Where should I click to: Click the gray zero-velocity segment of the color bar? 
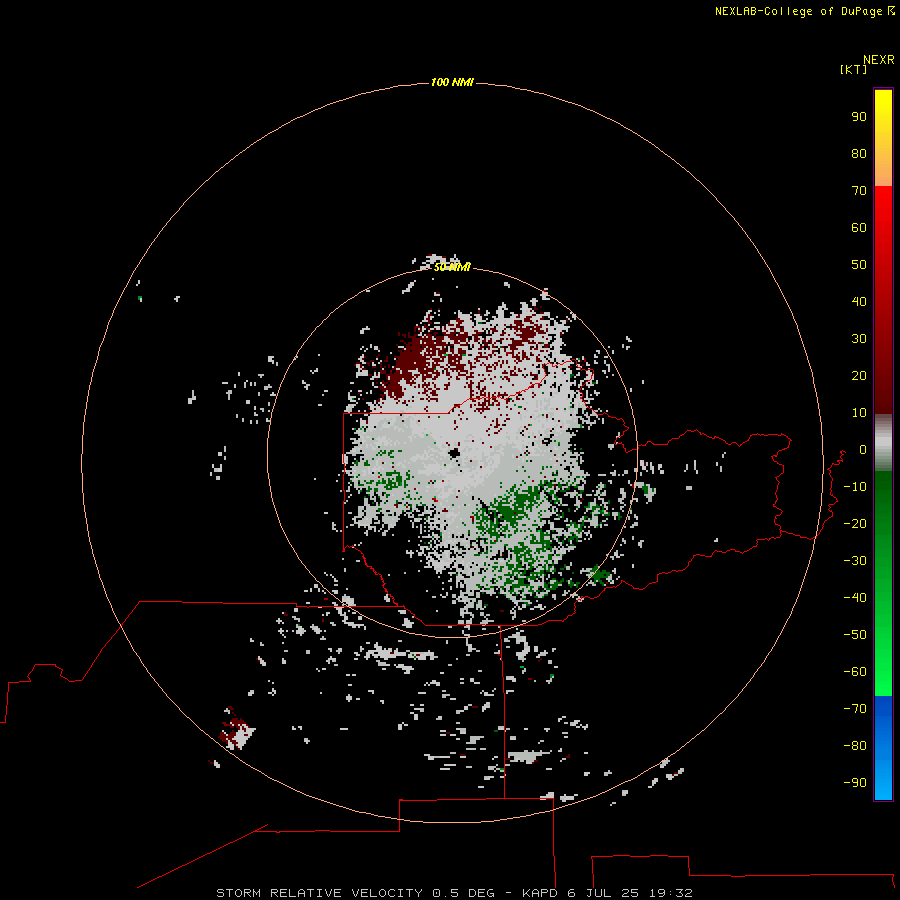point(883,443)
